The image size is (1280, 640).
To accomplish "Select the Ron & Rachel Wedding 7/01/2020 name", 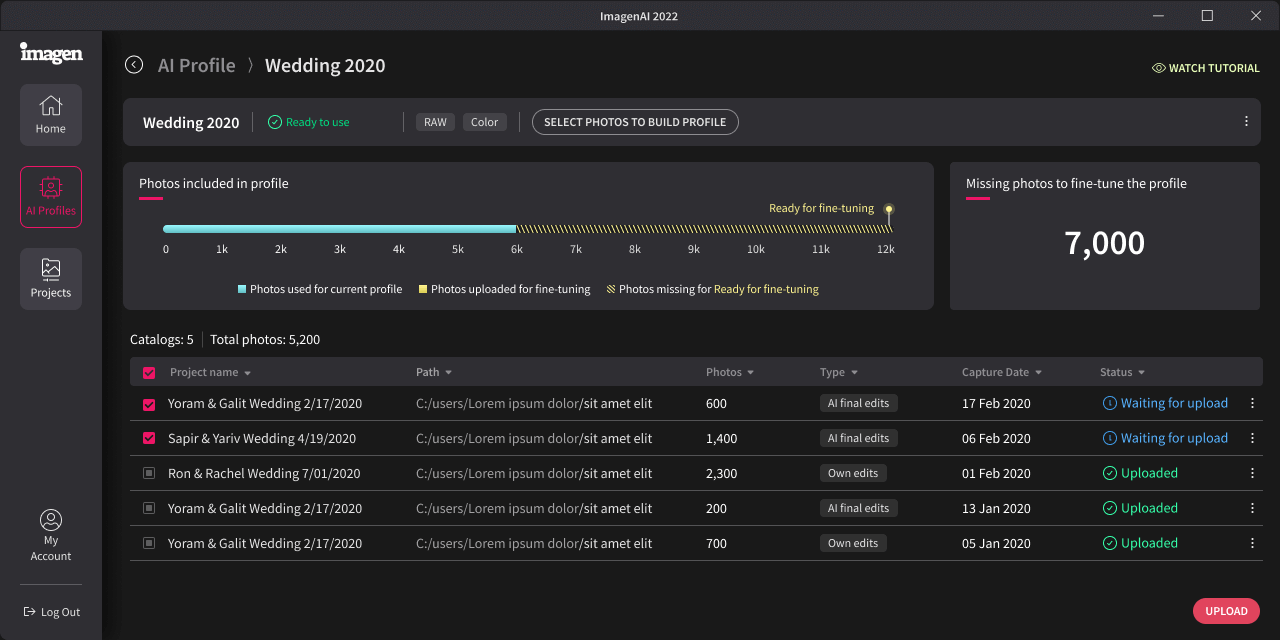I will 264,473.
